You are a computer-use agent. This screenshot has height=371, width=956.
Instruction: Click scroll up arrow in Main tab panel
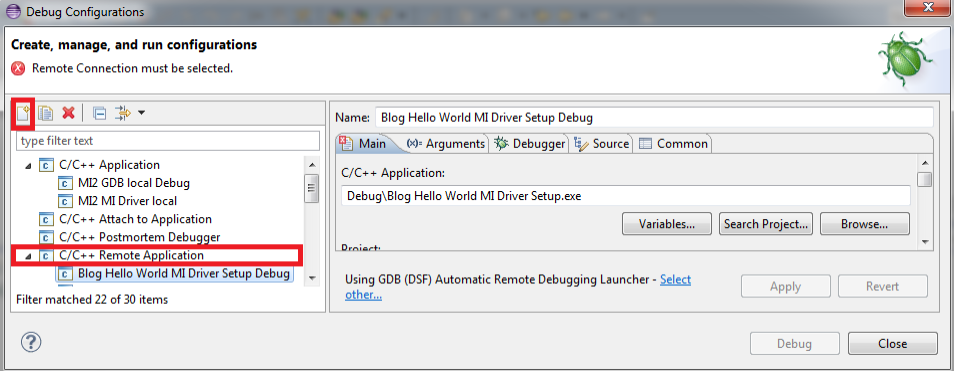tap(925, 163)
